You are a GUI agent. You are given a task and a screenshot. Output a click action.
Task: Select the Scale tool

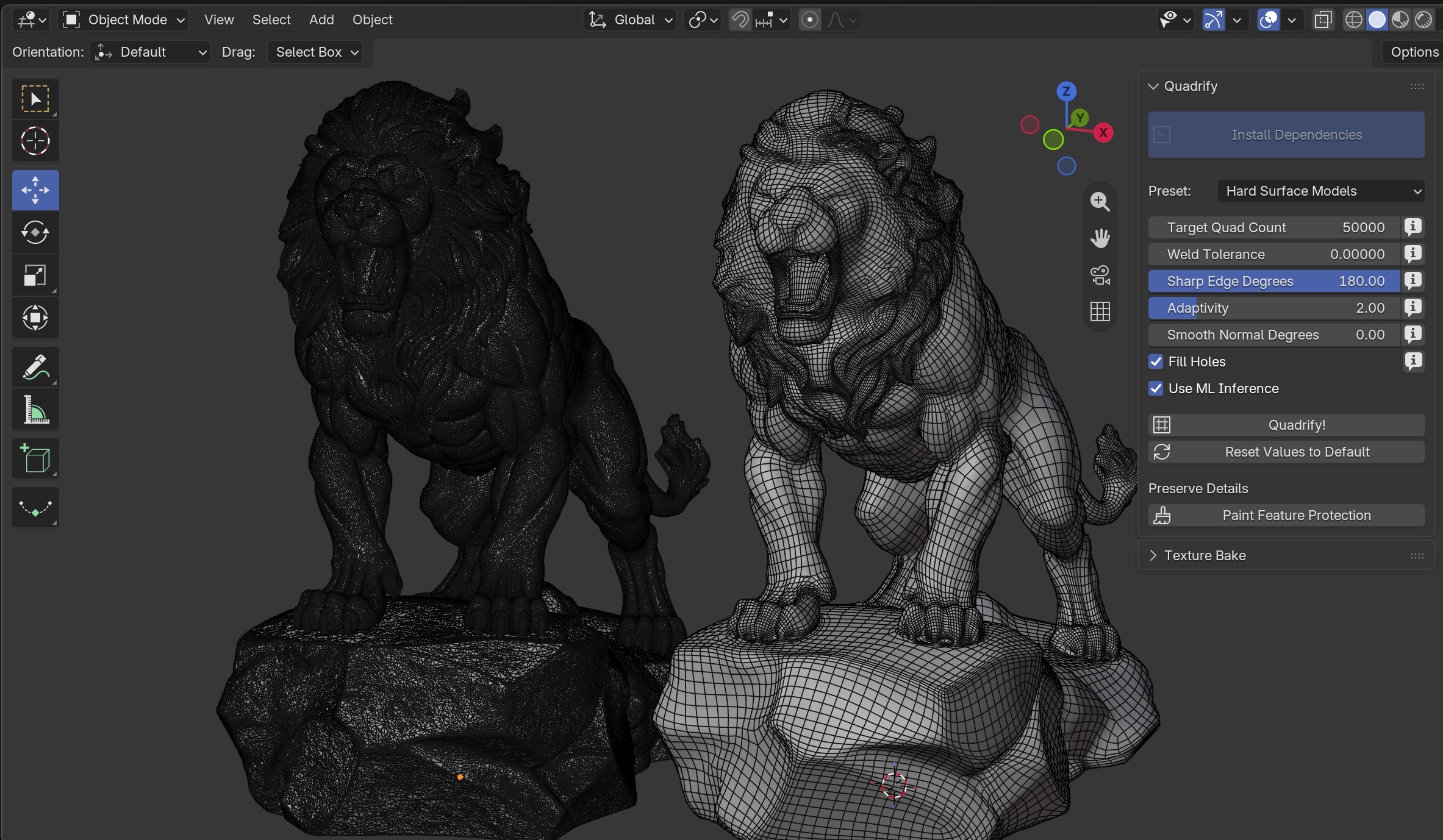pos(35,275)
